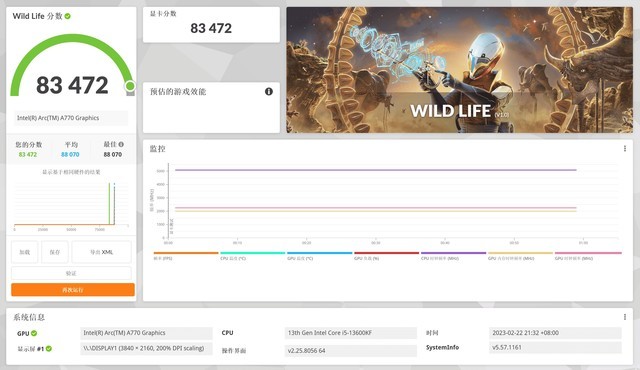Select the Intel Arc A770 Graphics GPU field

(147, 333)
